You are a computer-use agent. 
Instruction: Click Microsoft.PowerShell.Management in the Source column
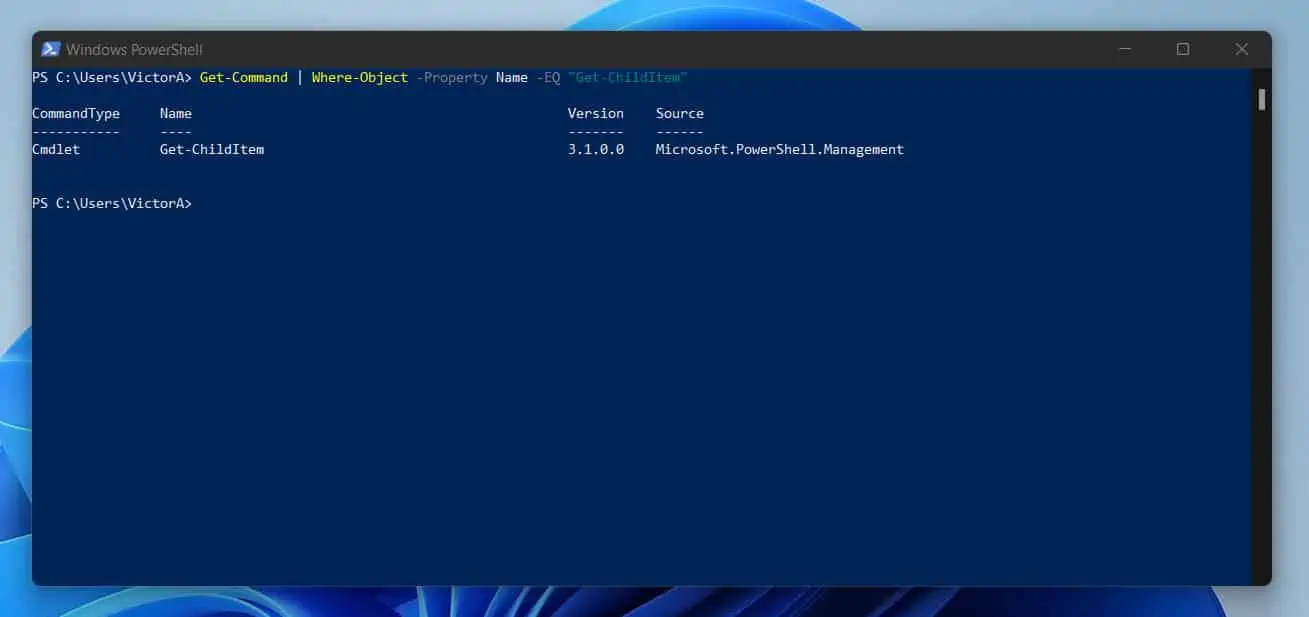(x=779, y=149)
